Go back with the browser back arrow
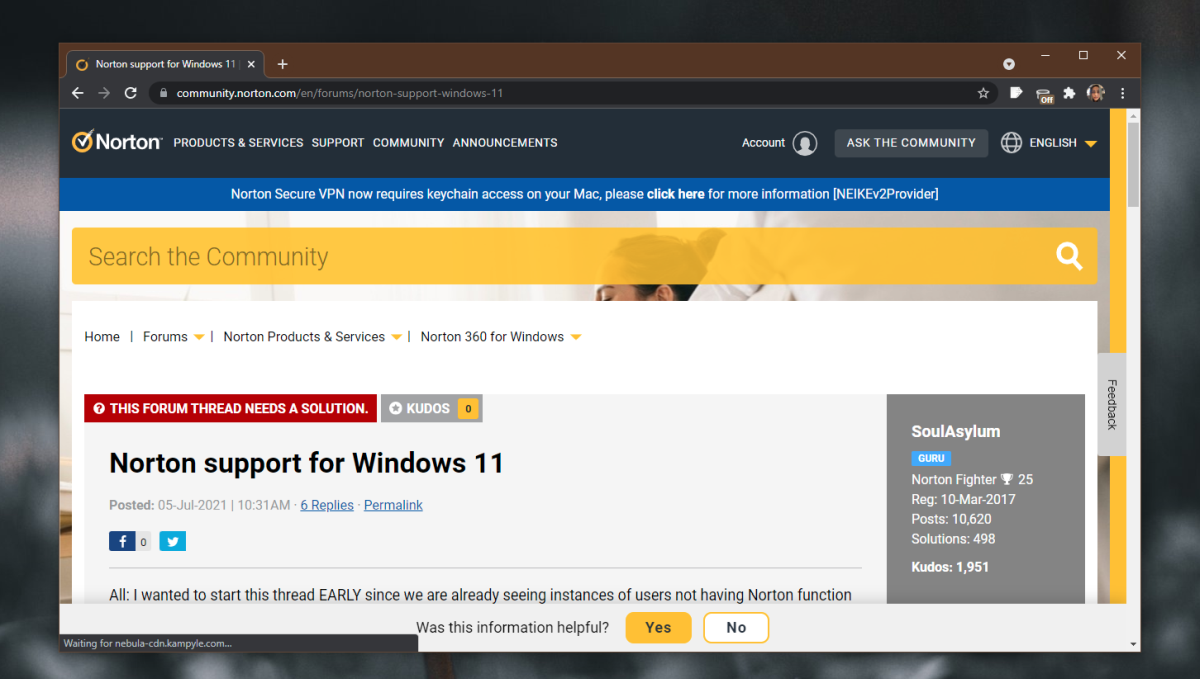The image size is (1200, 679). (x=78, y=93)
